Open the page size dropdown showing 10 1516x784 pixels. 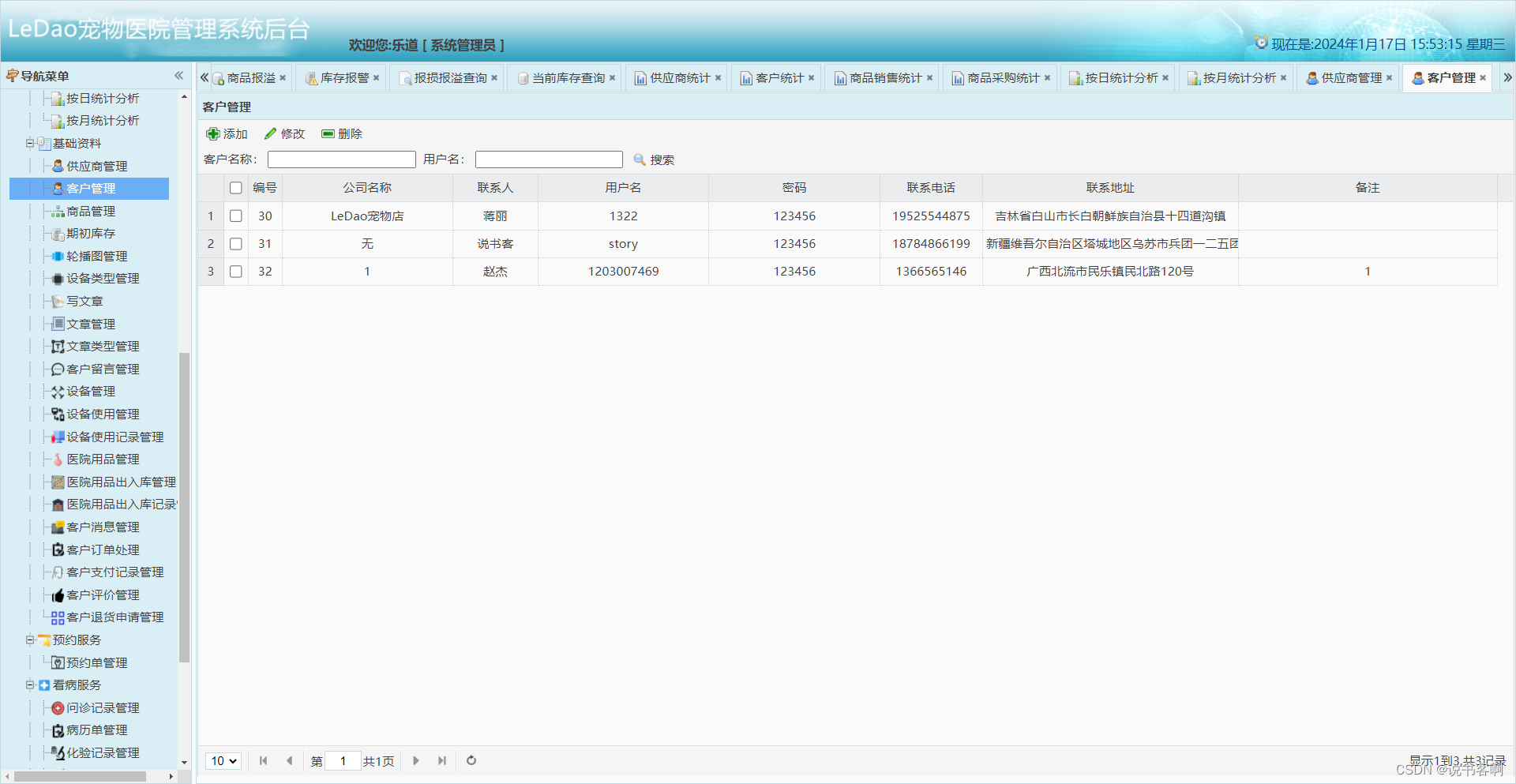(x=223, y=760)
